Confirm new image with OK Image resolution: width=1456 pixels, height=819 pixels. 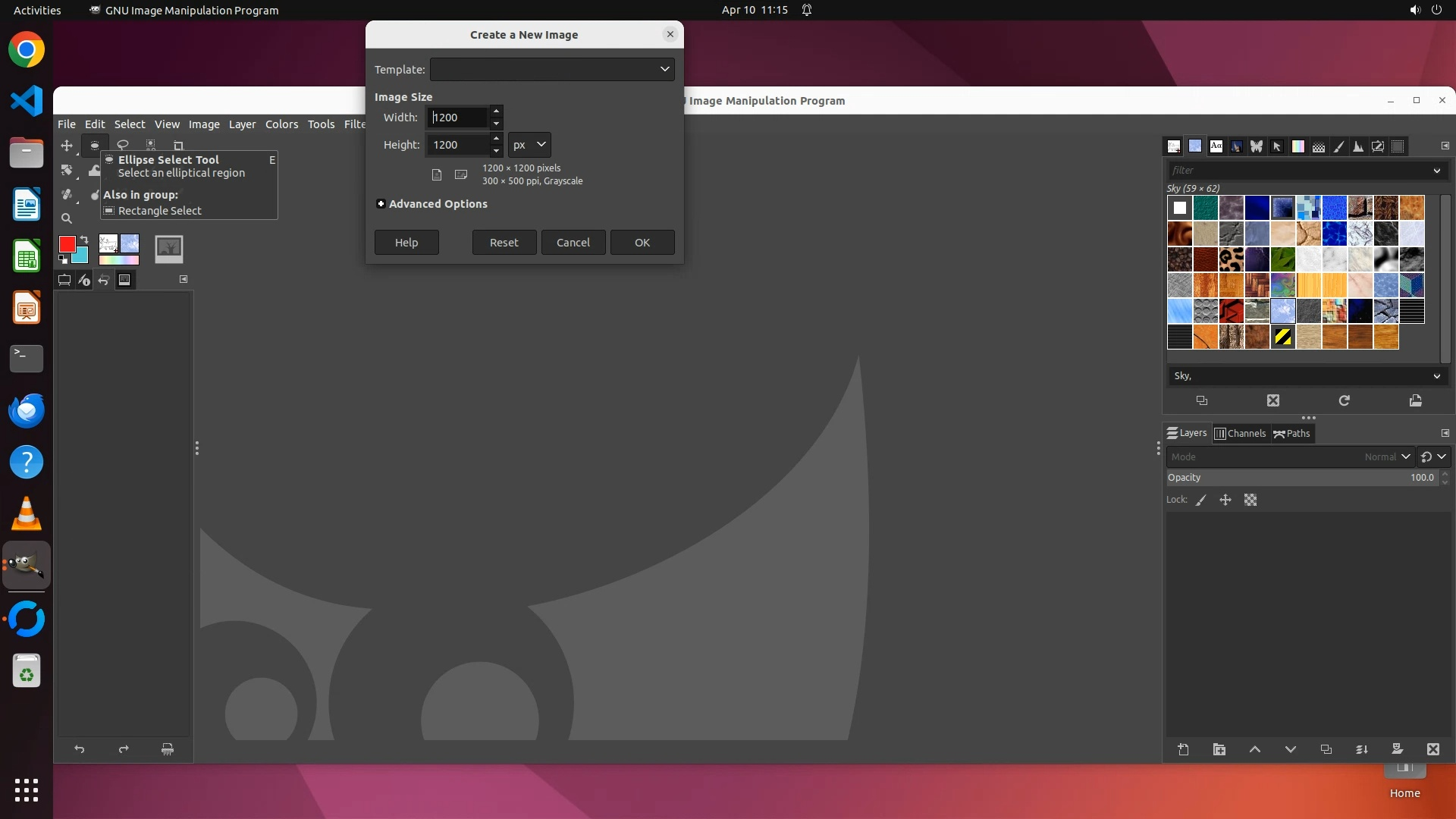(x=642, y=243)
